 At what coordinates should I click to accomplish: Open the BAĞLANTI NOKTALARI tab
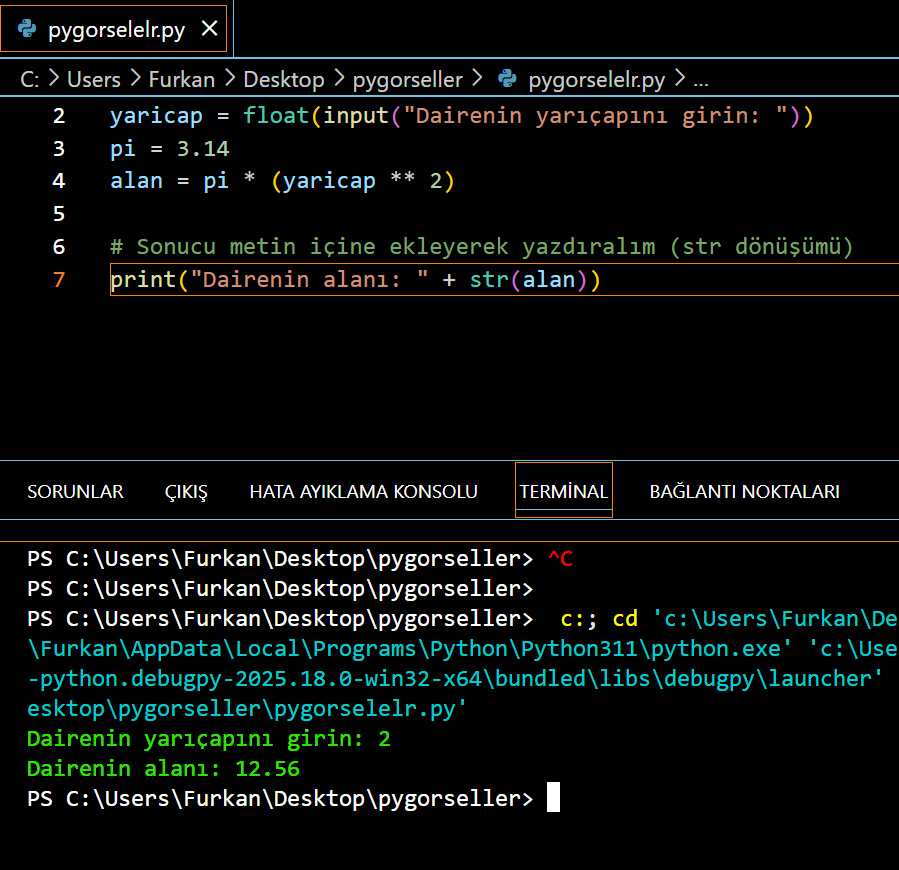[x=744, y=491]
